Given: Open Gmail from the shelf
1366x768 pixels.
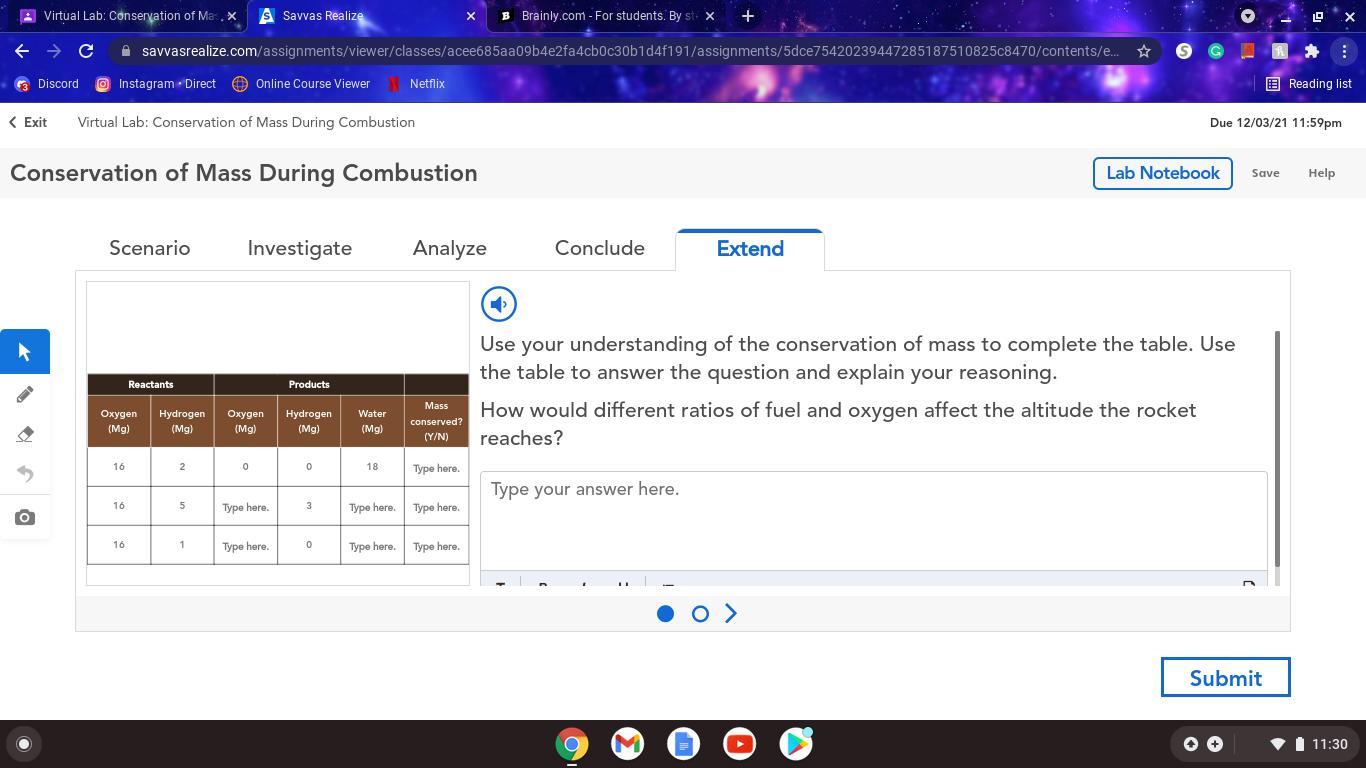Looking at the screenshot, I should (628, 744).
